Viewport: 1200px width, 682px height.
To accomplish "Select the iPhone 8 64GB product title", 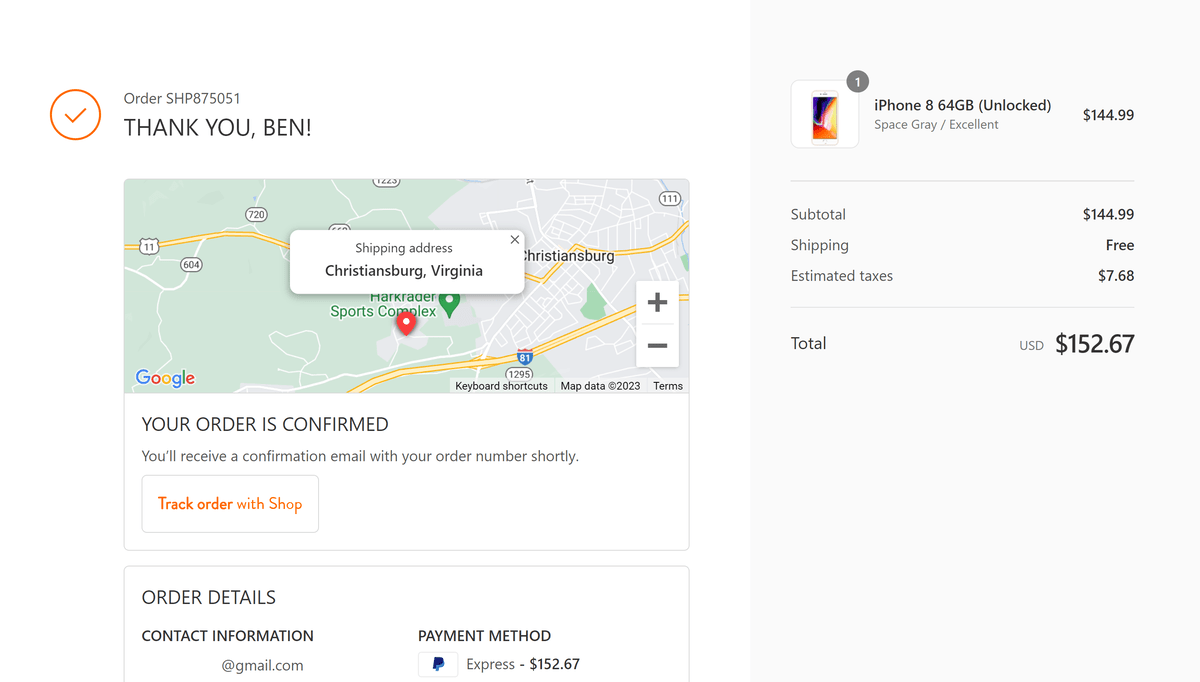I will coord(962,104).
